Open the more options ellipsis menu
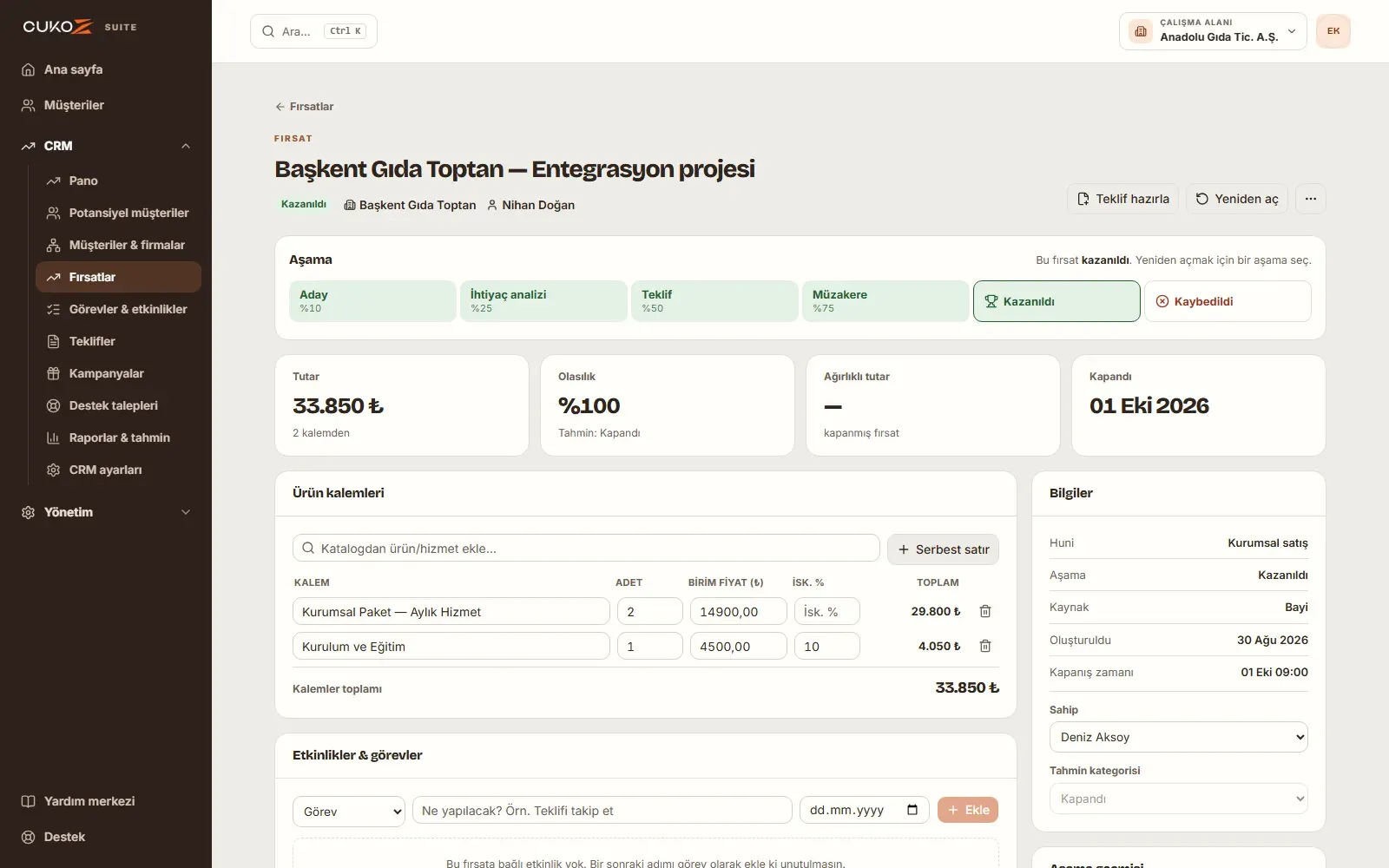The width and height of the screenshot is (1389, 868). (x=1310, y=199)
